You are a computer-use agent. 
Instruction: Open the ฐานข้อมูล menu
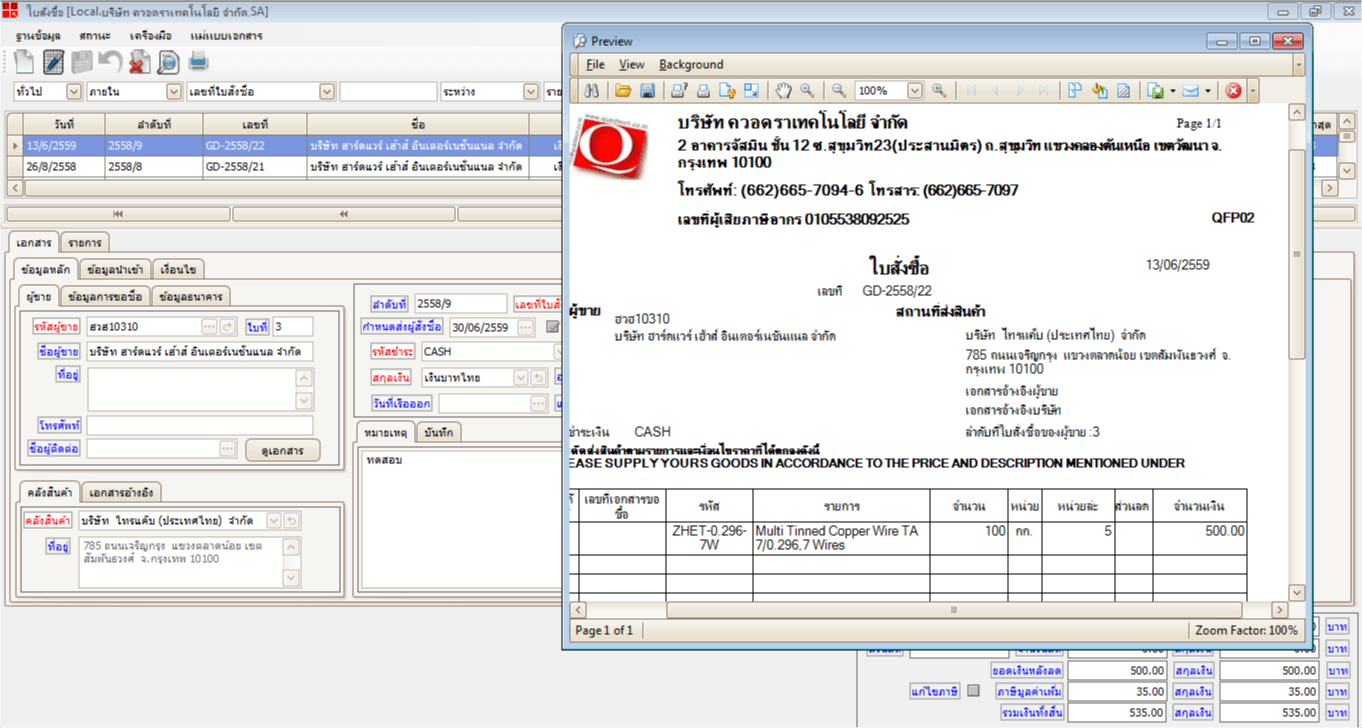tap(40, 35)
